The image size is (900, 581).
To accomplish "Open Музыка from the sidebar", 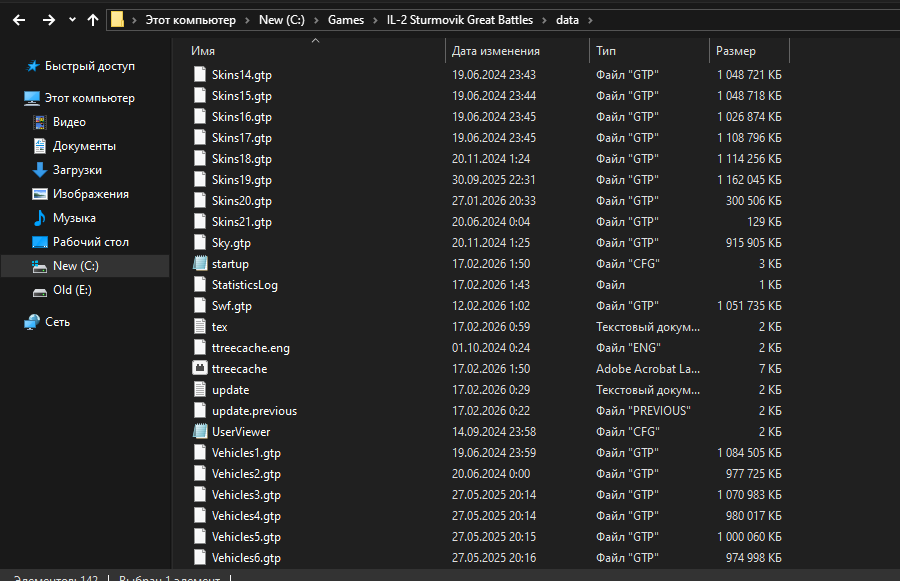I will tap(74, 218).
